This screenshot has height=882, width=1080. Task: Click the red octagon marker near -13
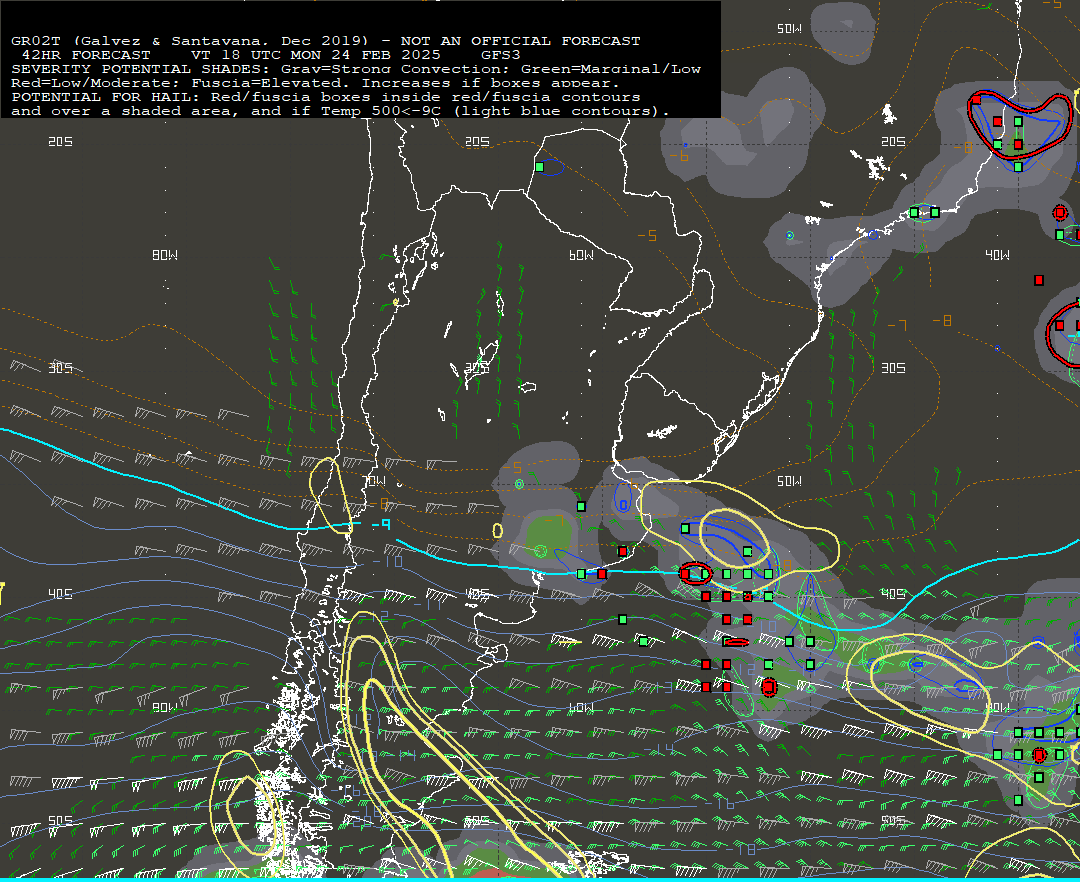pyautogui.click(x=769, y=686)
